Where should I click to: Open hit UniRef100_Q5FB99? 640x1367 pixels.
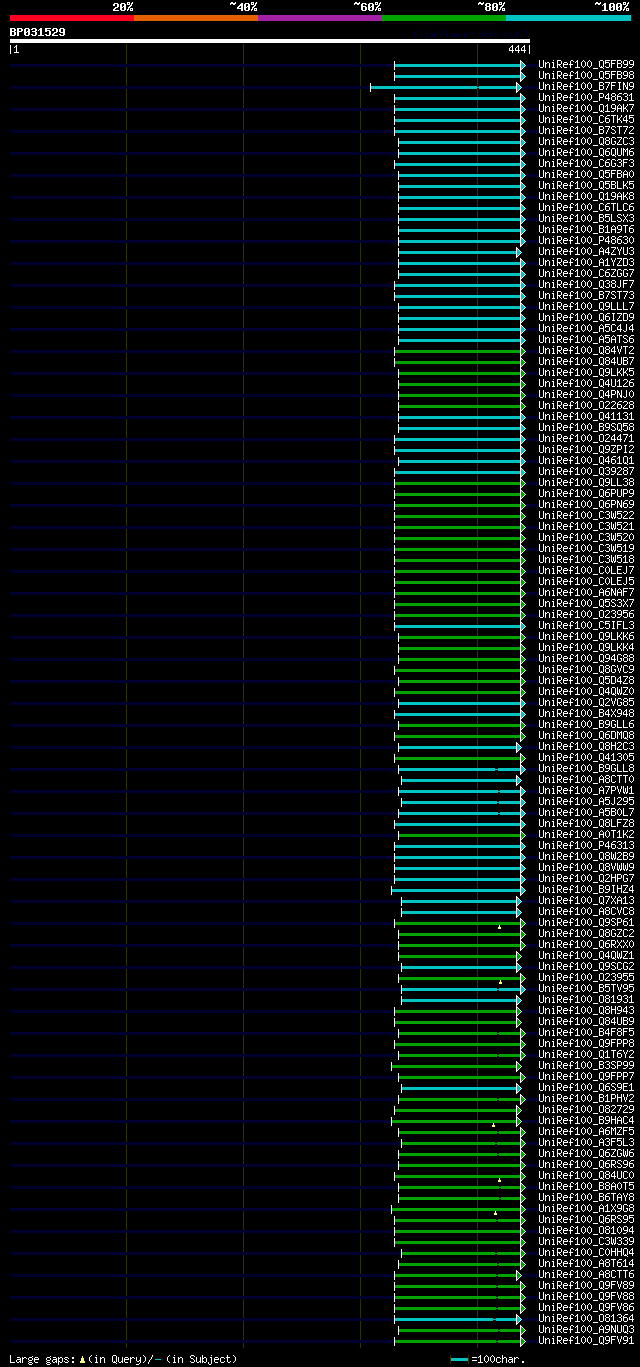pyautogui.click(x=586, y=64)
